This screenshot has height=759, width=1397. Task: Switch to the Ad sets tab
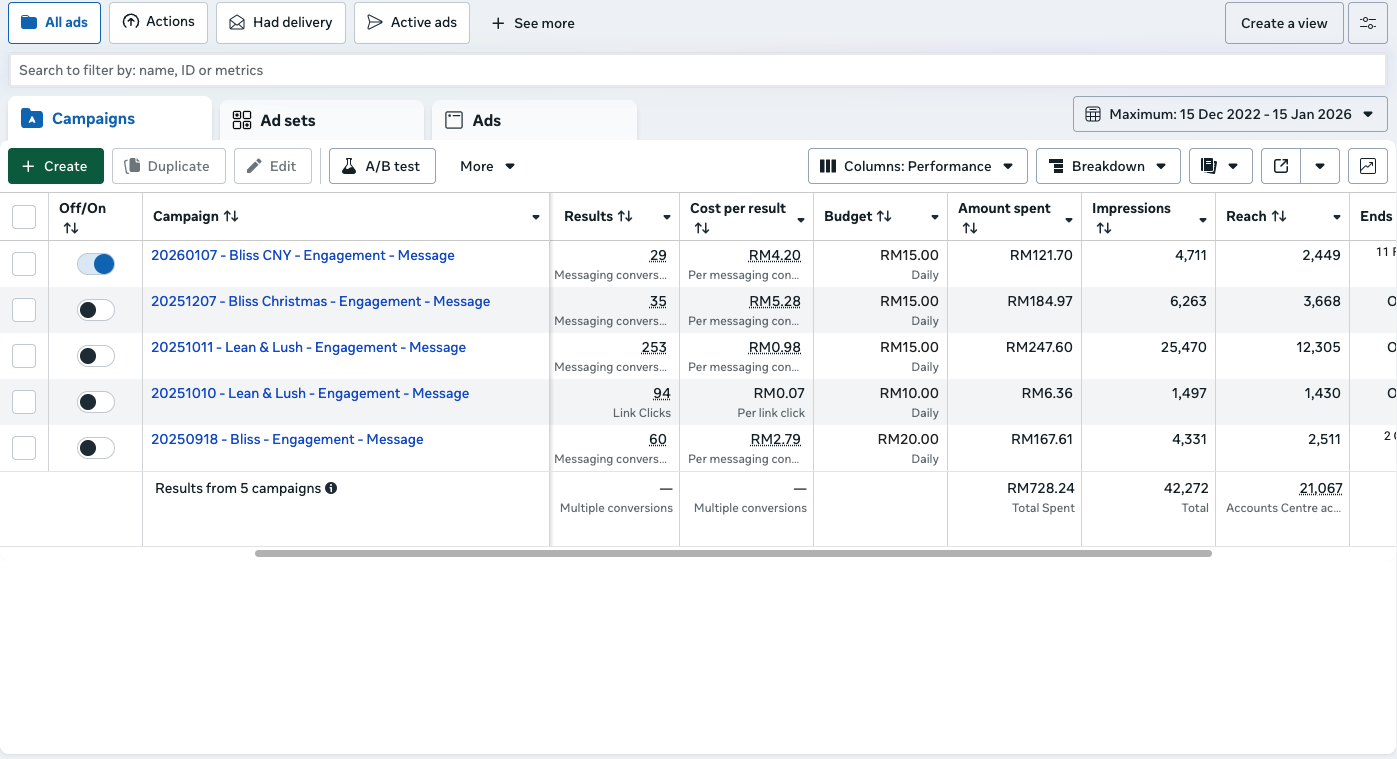[x=322, y=120]
